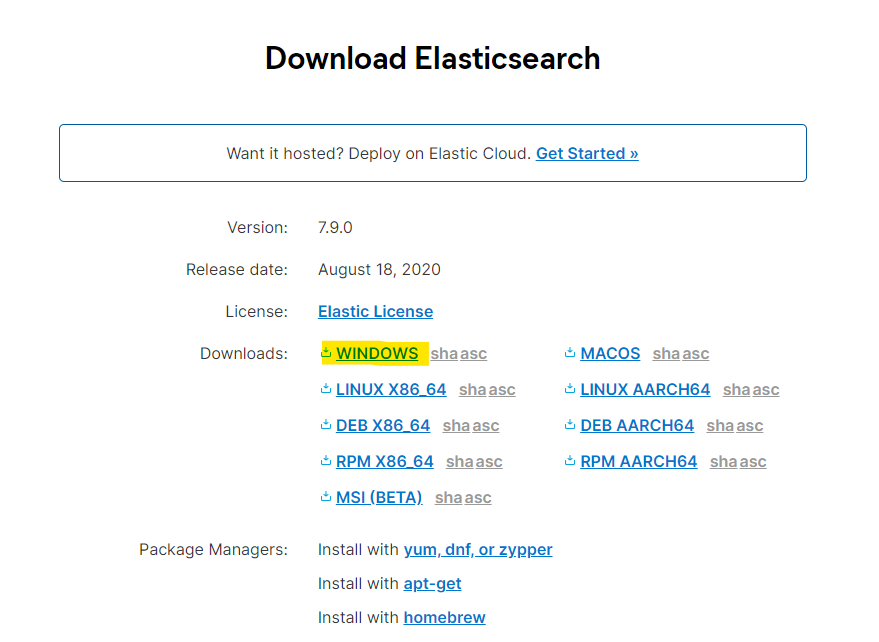This screenshot has width=879, height=642.
Task: Click download icon next to RPM X86_64
Action: [x=326, y=461]
